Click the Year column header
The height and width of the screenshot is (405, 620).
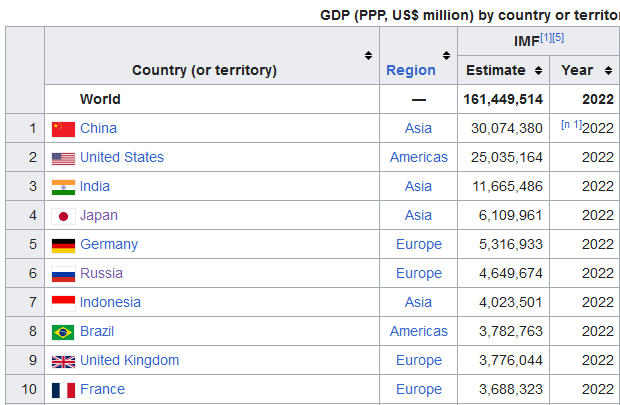point(577,70)
